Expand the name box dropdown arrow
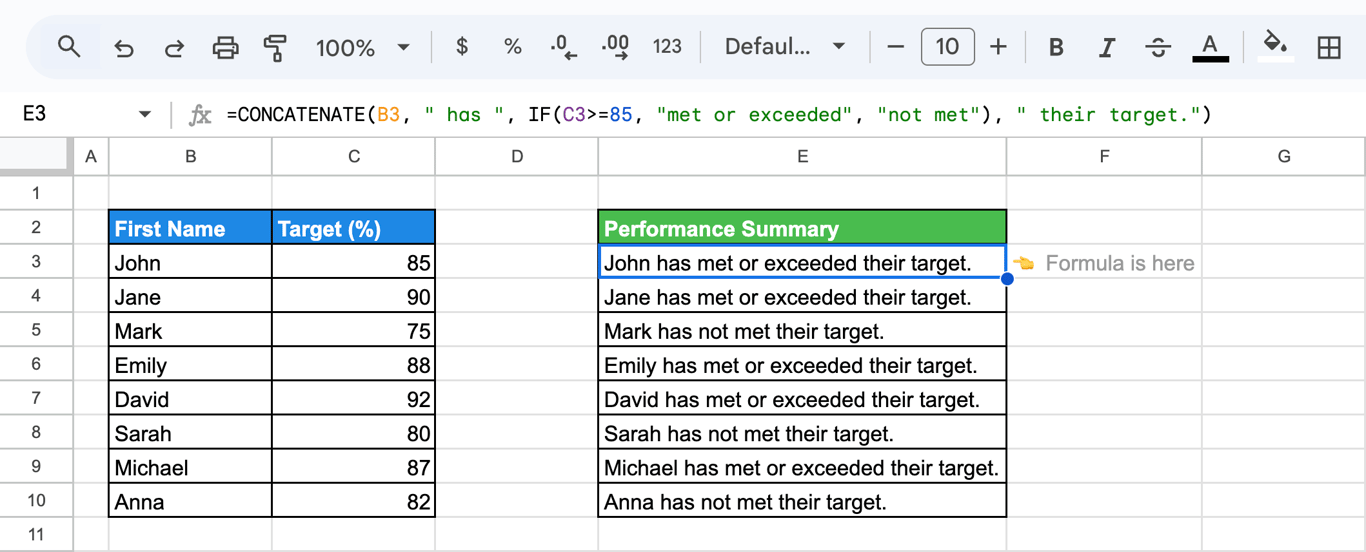Image resolution: width=1366 pixels, height=552 pixels. (x=145, y=114)
